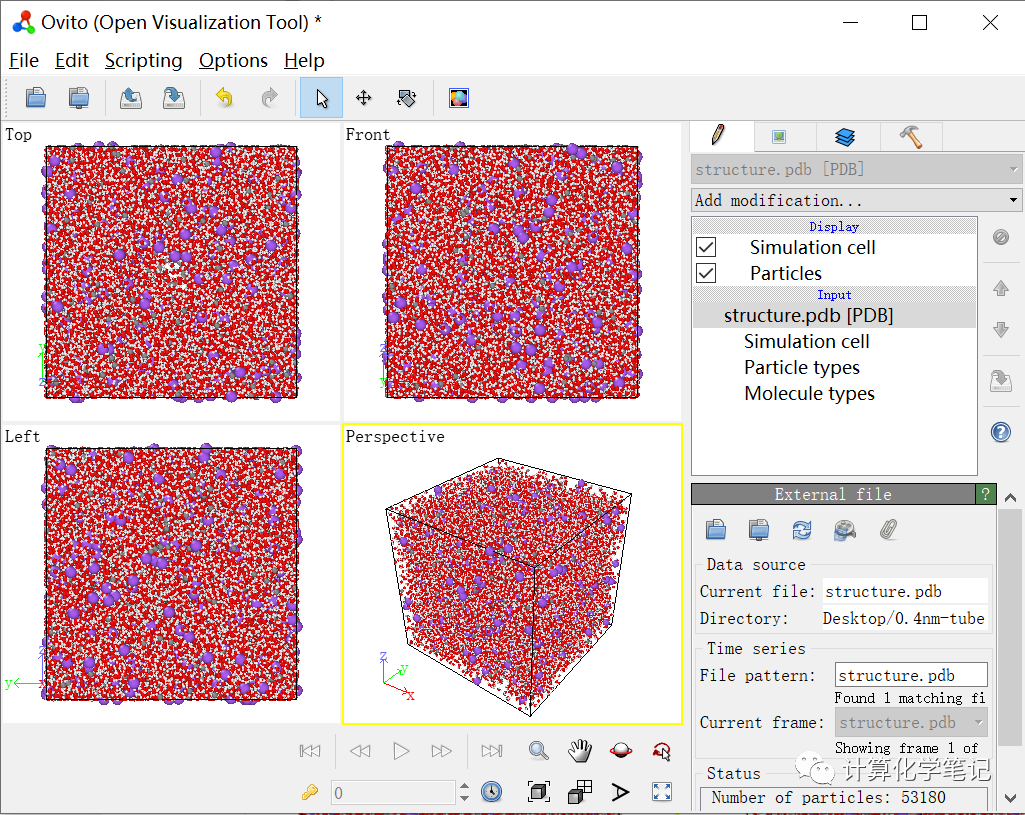
Task: Activate the zoom magnifier tool
Action: (x=538, y=751)
